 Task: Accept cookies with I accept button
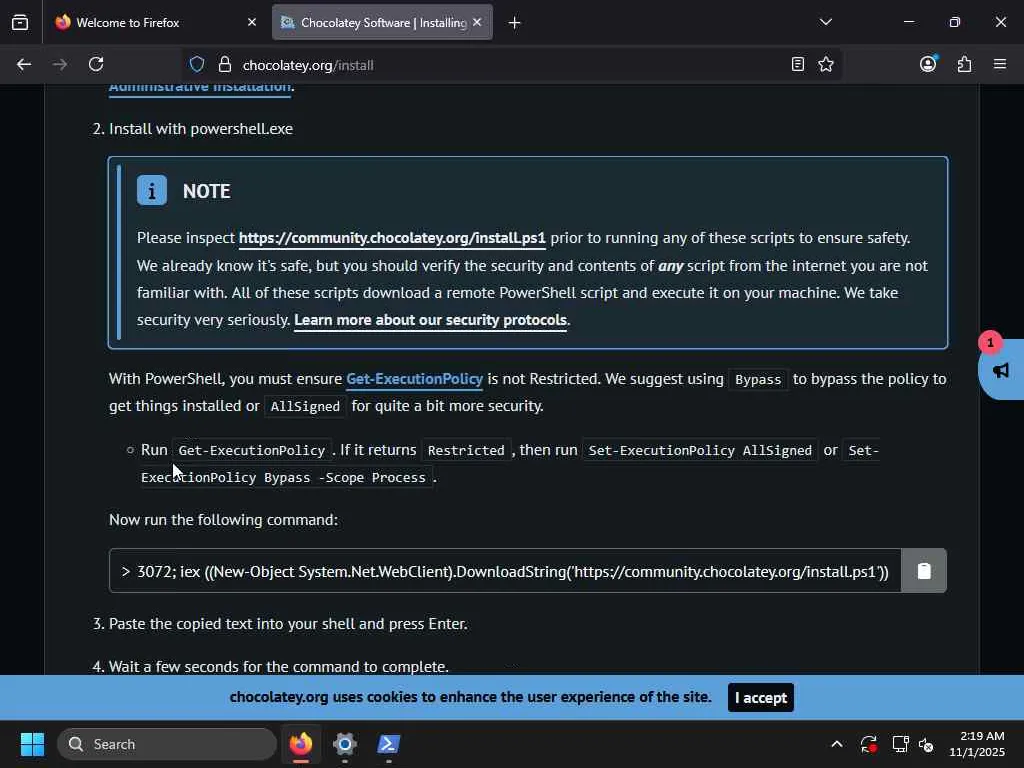761,697
